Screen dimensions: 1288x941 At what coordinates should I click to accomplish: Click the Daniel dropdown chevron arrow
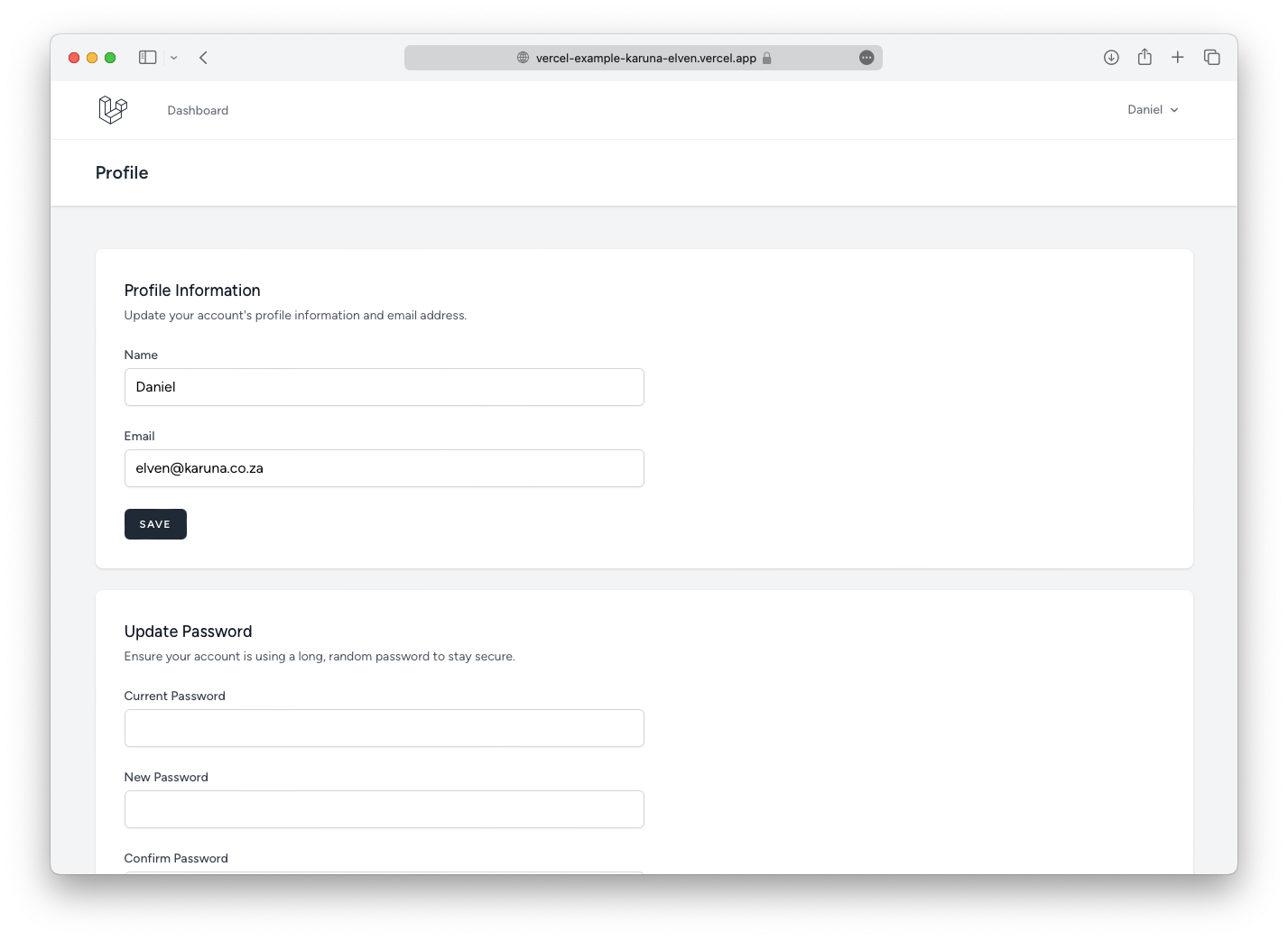tap(1174, 110)
